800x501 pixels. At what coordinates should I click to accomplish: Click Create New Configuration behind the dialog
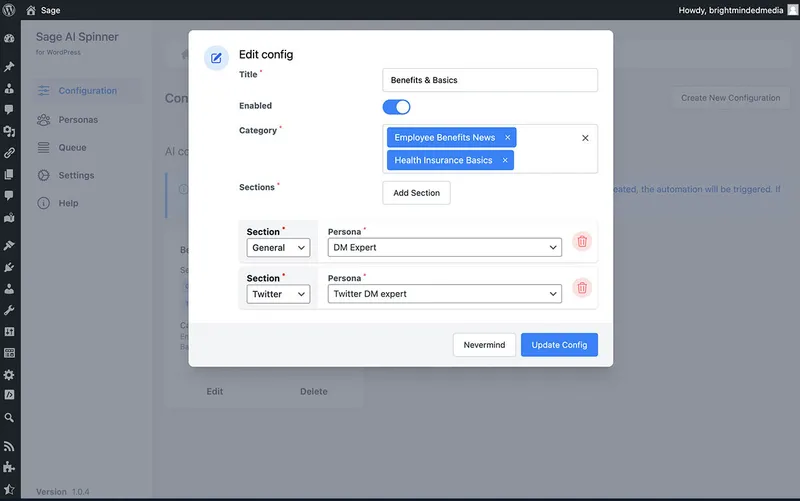[x=730, y=98]
